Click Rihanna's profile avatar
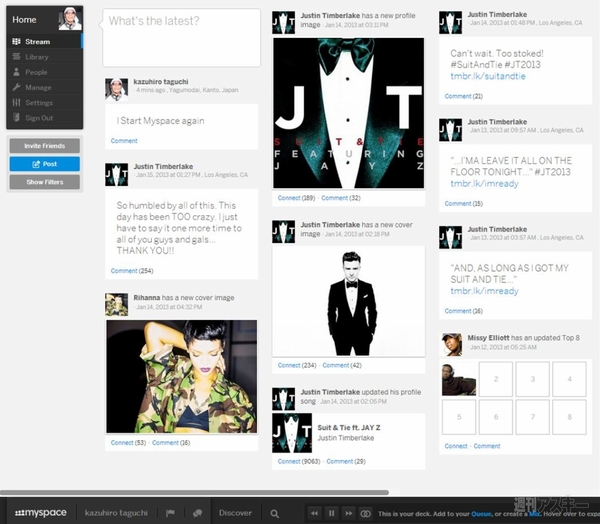The height and width of the screenshot is (524, 600). 117,304
